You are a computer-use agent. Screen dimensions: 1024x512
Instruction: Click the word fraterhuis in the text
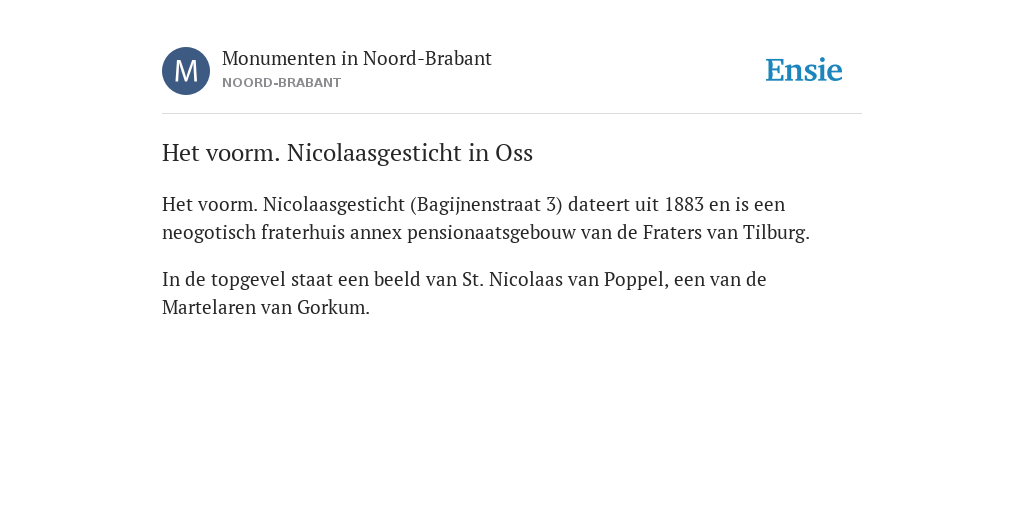303,232
